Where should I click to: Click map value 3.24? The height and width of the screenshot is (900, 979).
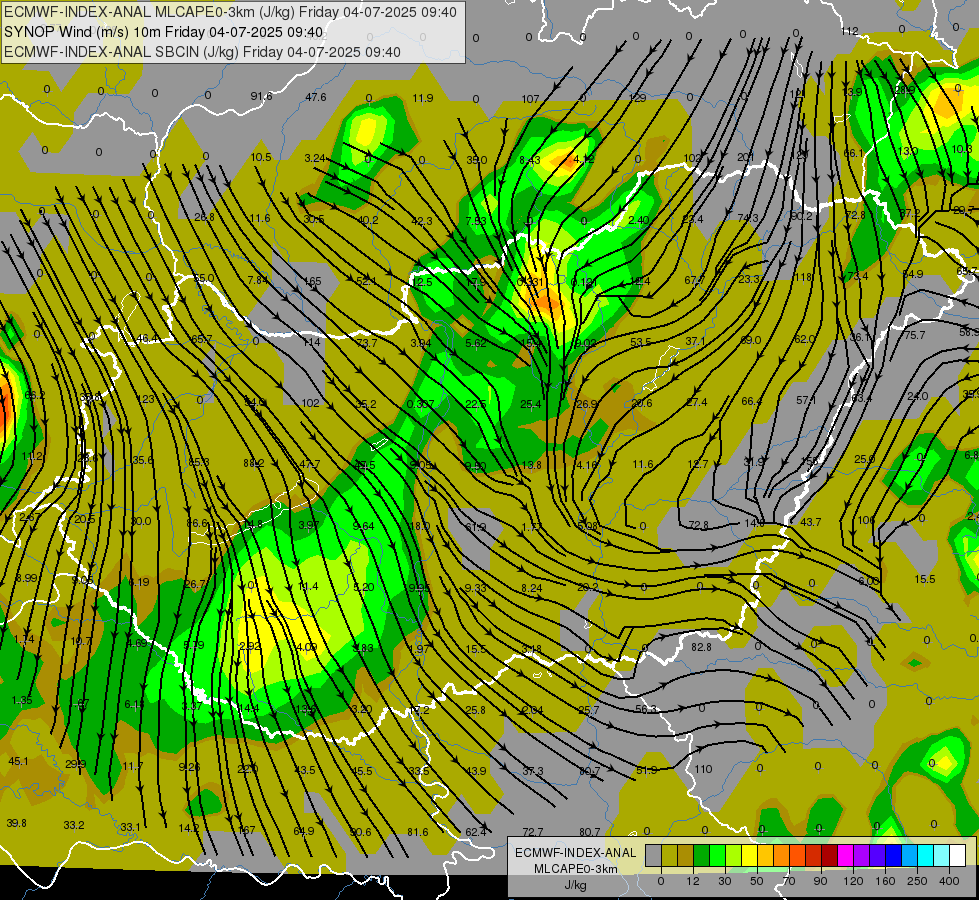point(315,158)
